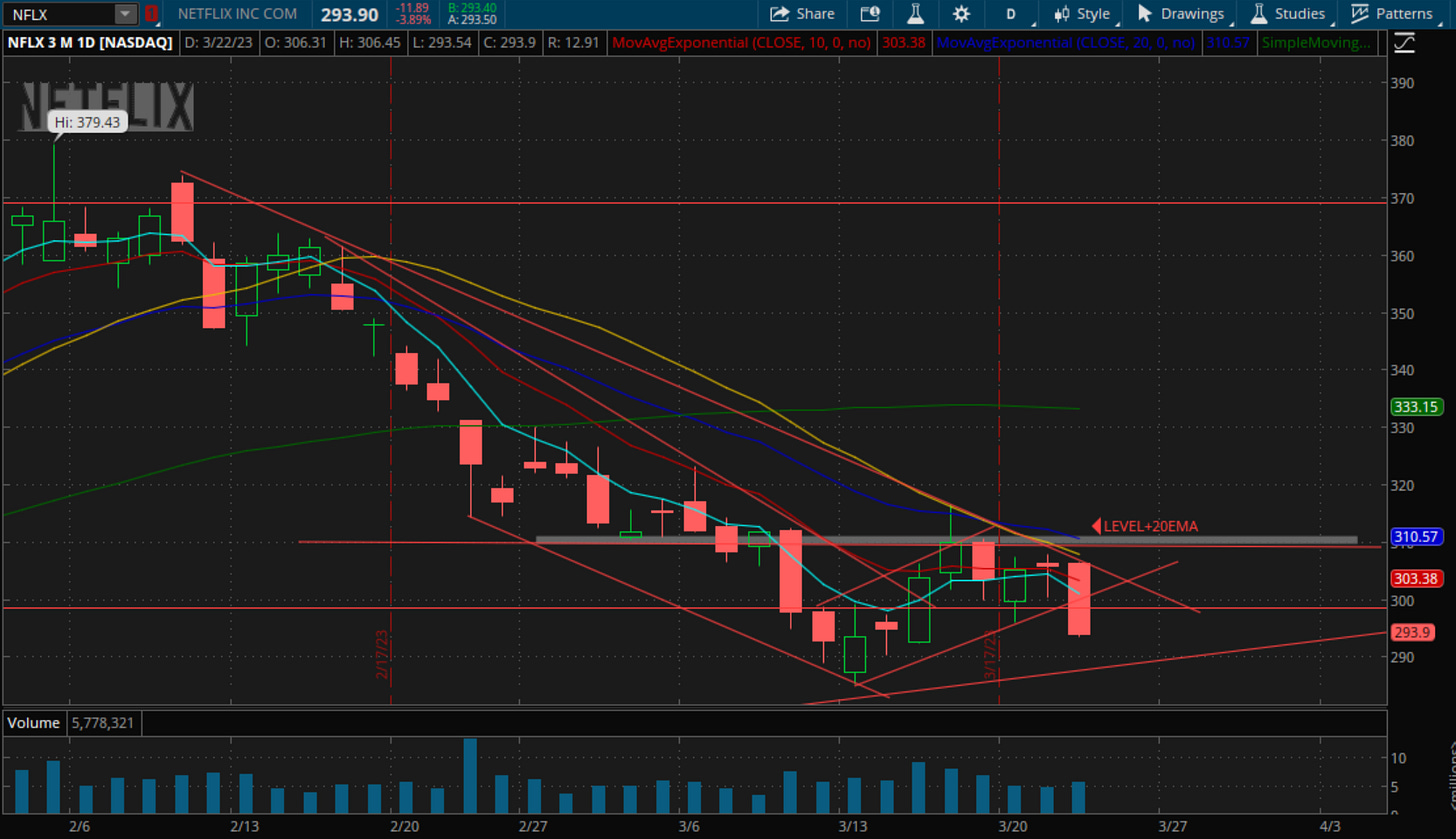
Task: Click the 293.9 last price axis tag
Action: click(1412, 632)
